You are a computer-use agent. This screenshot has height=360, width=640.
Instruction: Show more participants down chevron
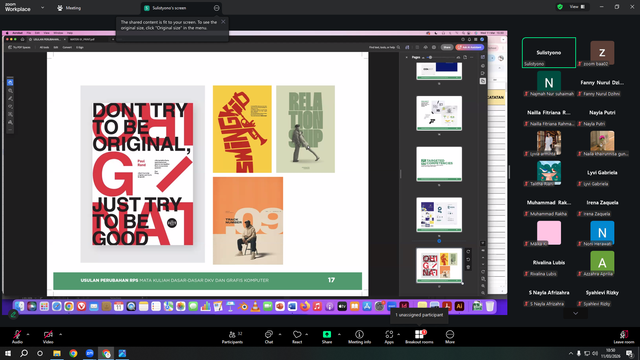click(576, 313)
